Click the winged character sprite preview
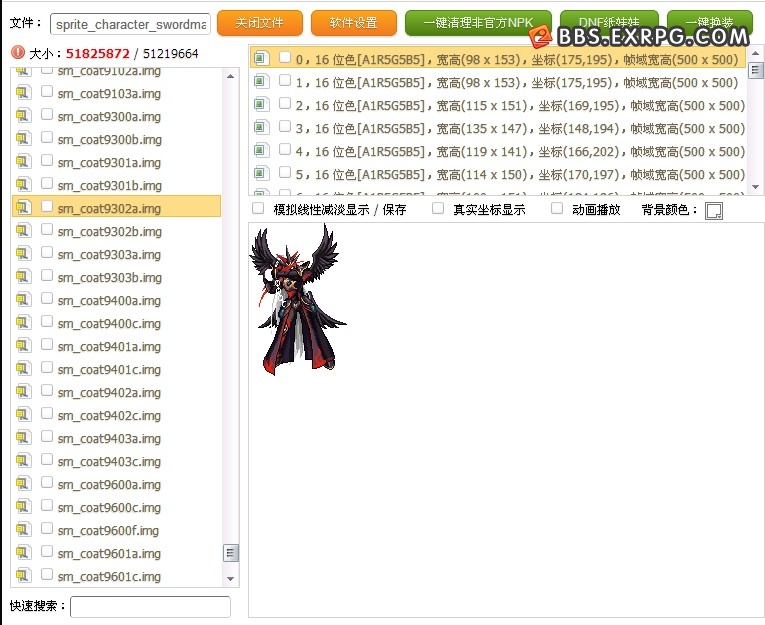765x625 pixels. [298, 300]
